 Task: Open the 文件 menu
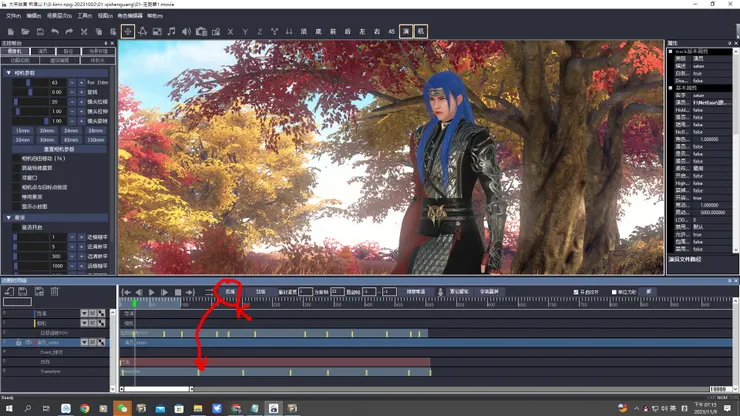point(13,16)
